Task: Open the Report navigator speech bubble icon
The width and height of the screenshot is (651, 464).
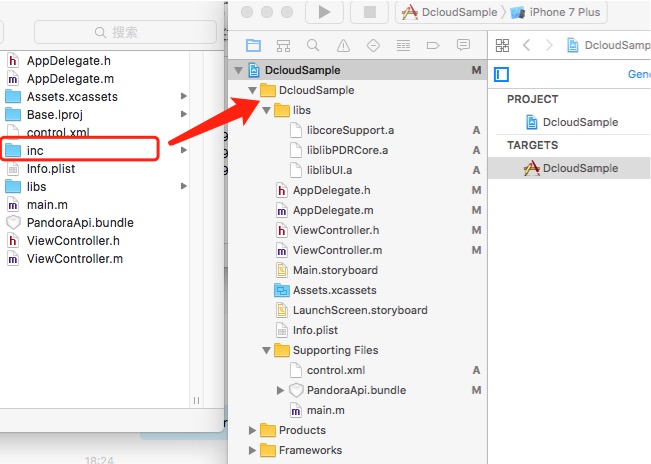Action: [x=463, y=45]
